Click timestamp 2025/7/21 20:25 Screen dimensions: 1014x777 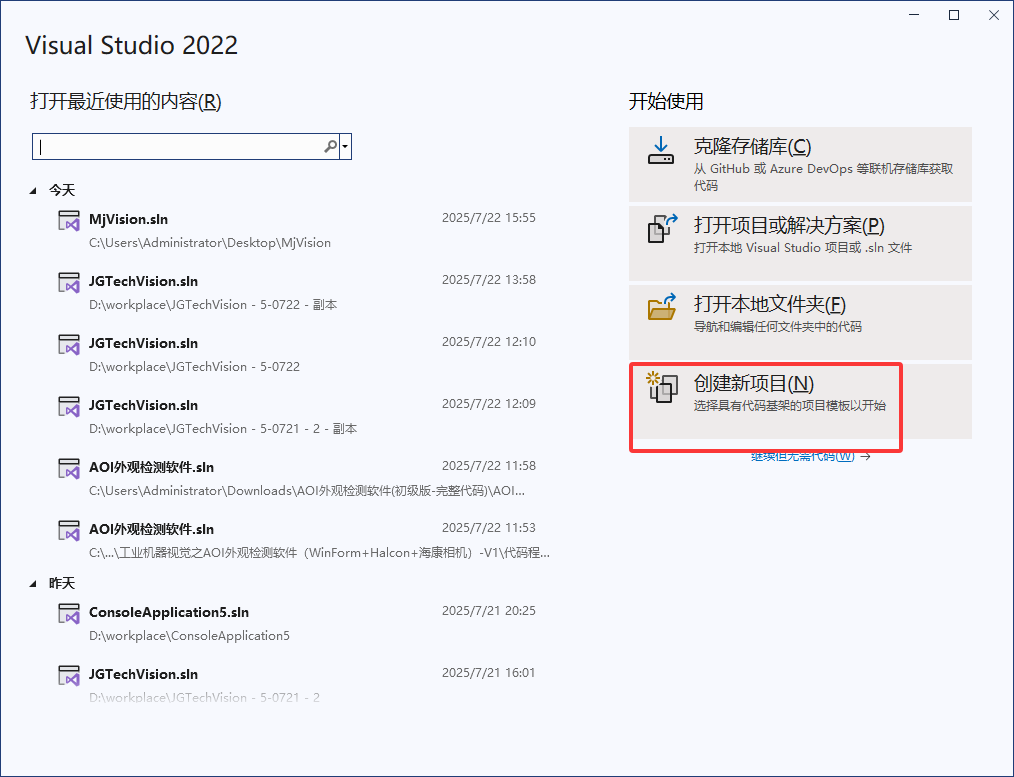tap(488, 612)
